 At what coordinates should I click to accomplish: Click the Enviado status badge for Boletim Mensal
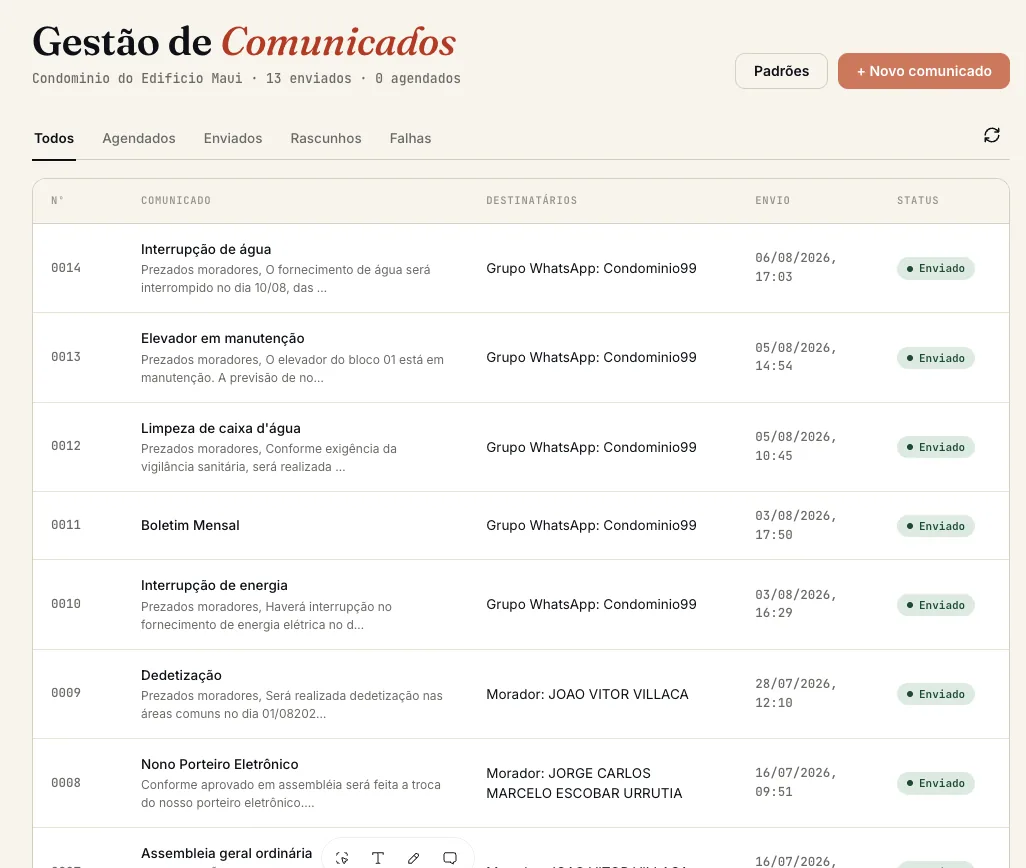click(936, 526)
